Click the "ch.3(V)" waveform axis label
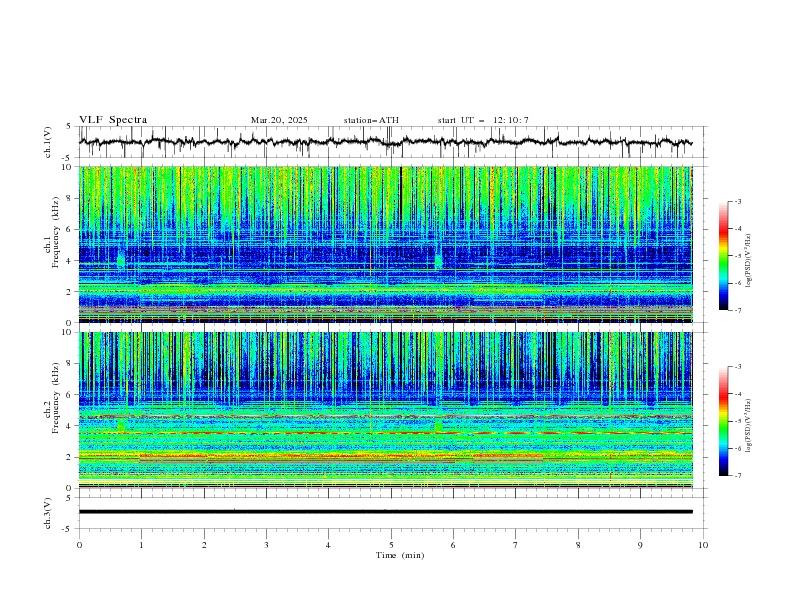Viewport: 792px width, 612px height. (48, 513)
